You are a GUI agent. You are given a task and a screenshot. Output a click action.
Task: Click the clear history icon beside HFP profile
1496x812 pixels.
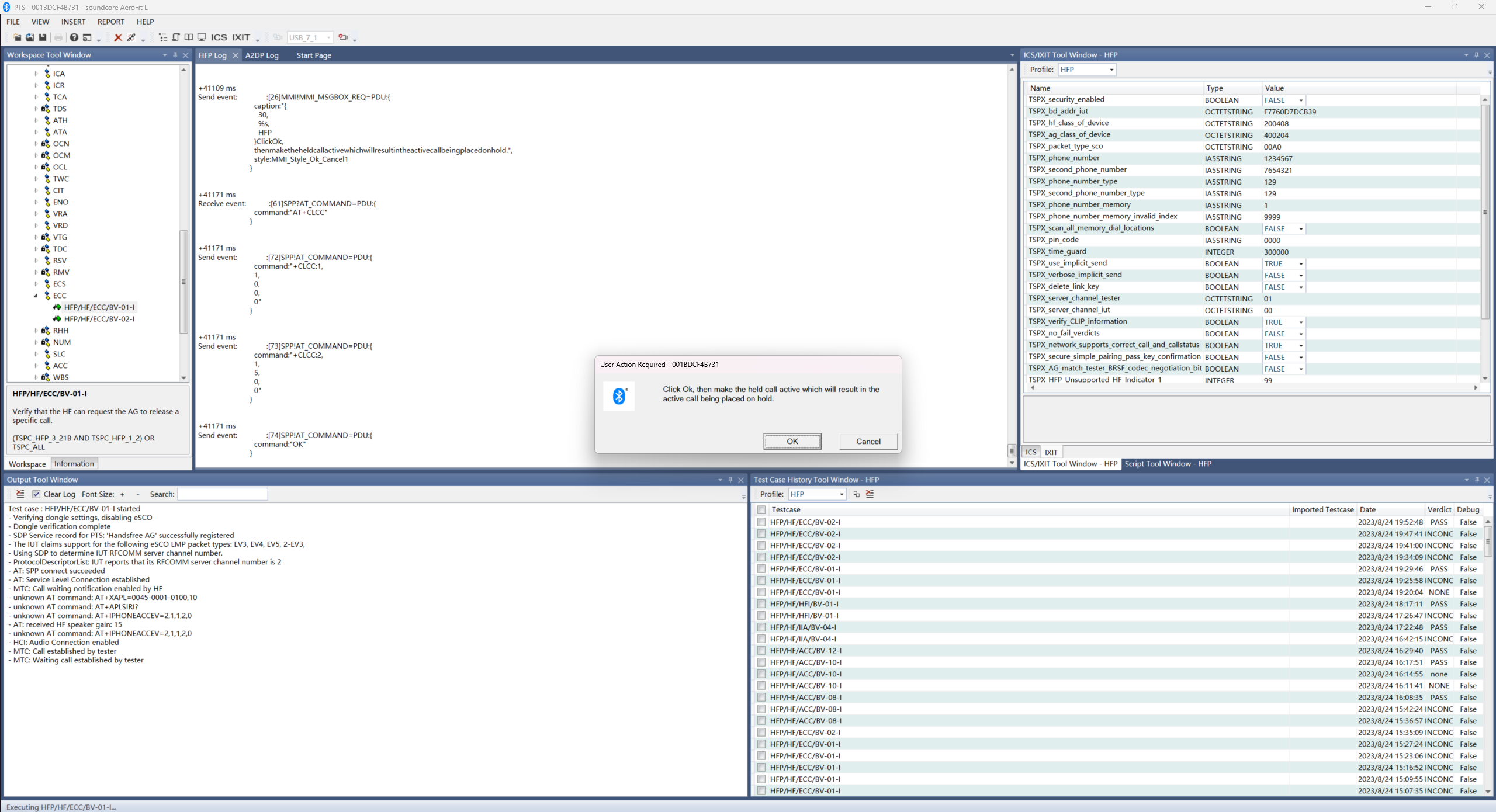coord(870,494)
